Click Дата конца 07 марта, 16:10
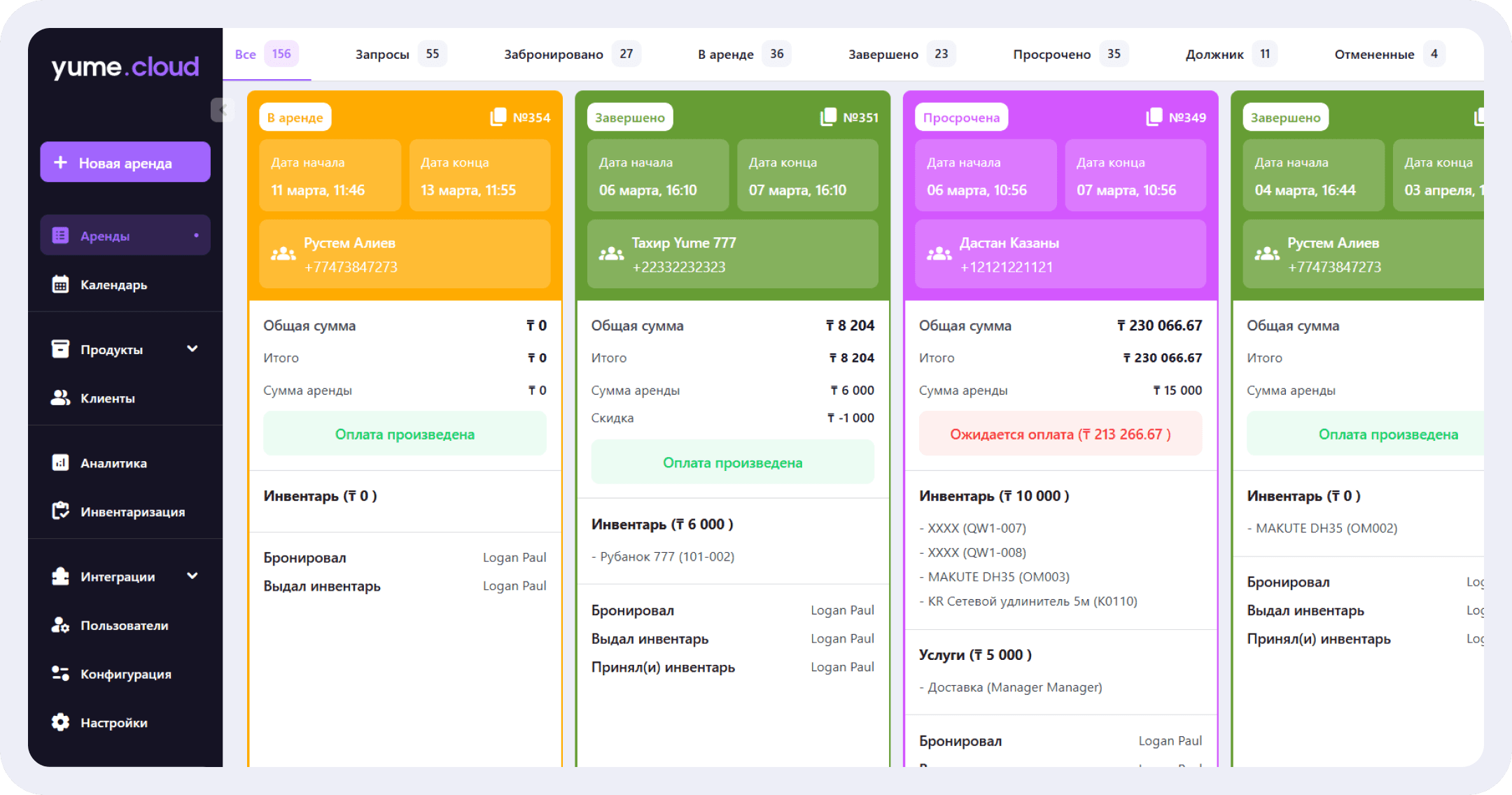The image size is (1512, 795). point(808,175)
